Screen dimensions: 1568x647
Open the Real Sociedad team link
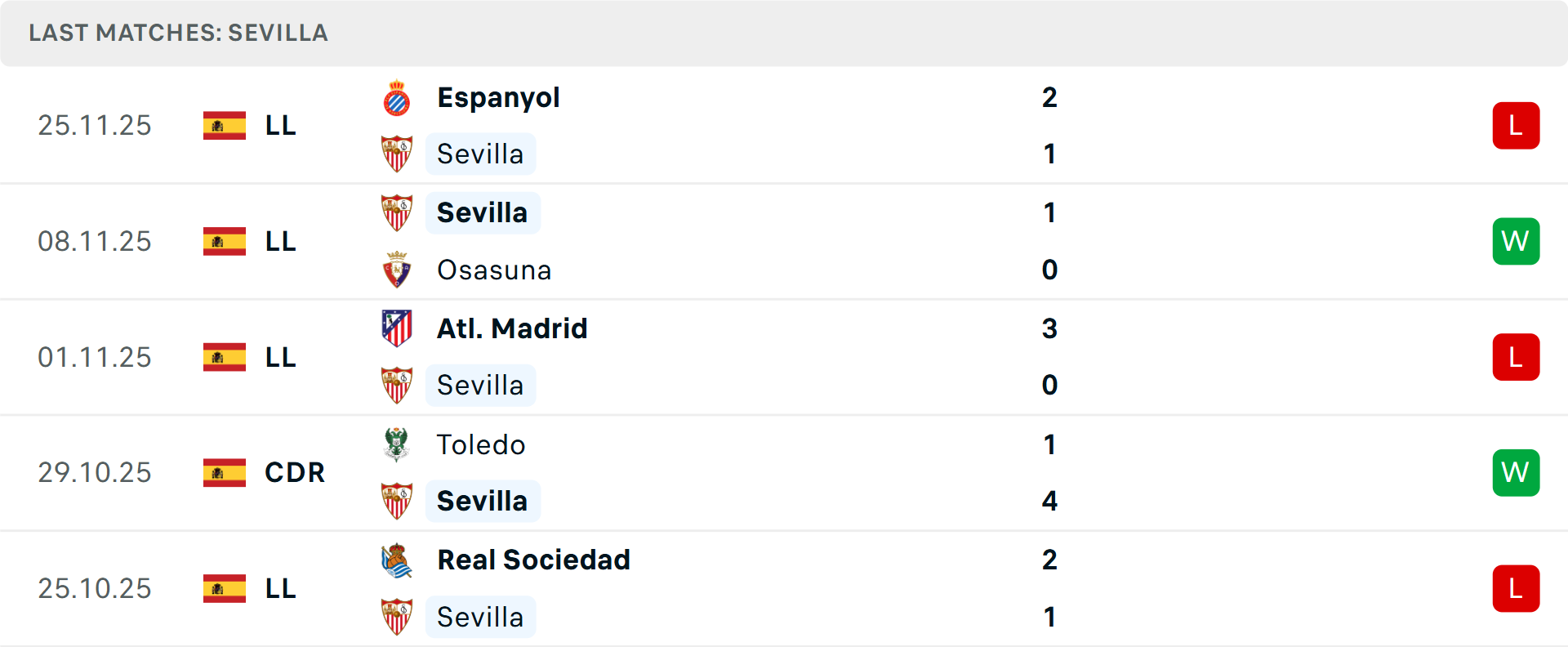(x=533, y=560)
